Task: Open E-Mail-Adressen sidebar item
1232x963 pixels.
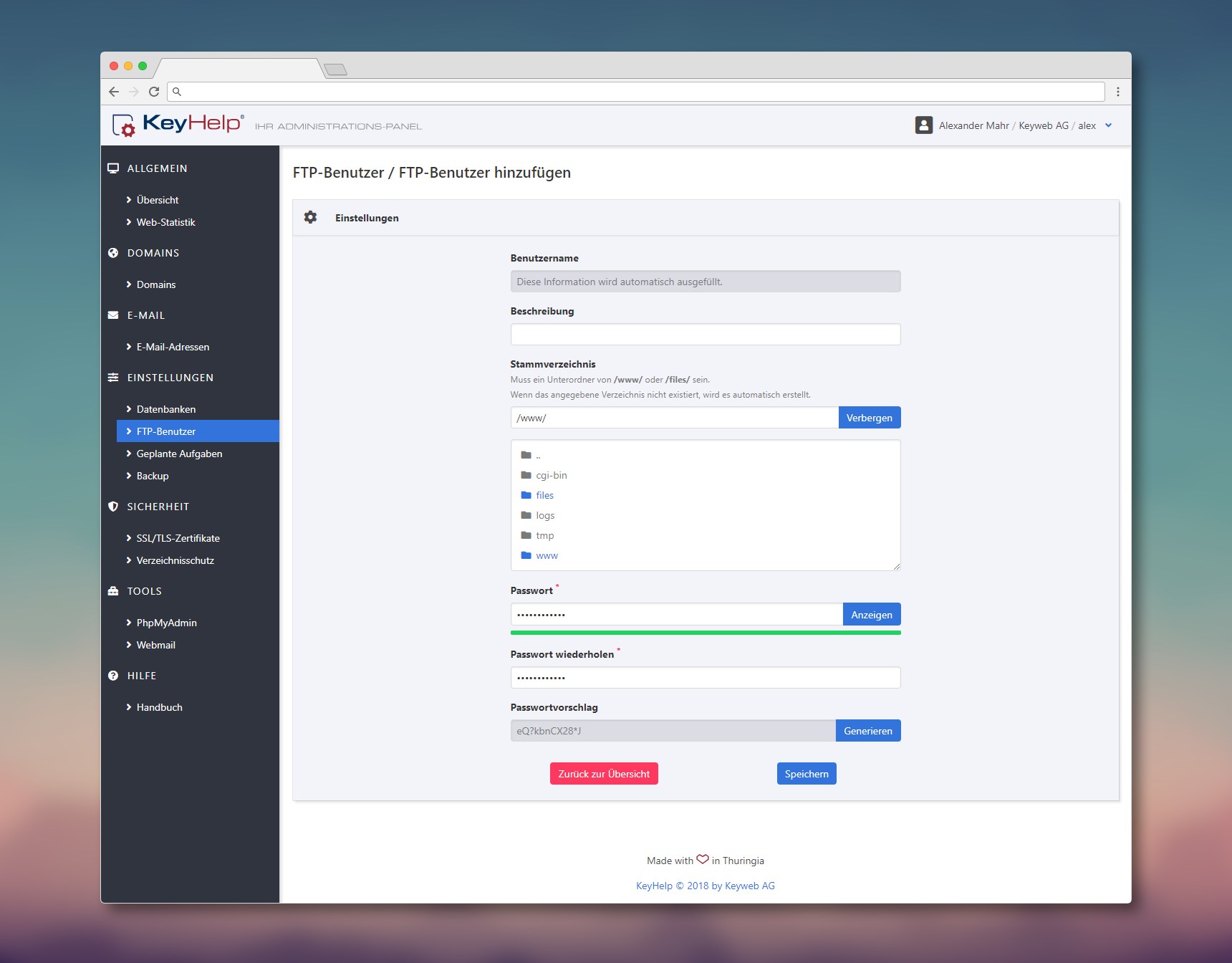Action: 173,347
